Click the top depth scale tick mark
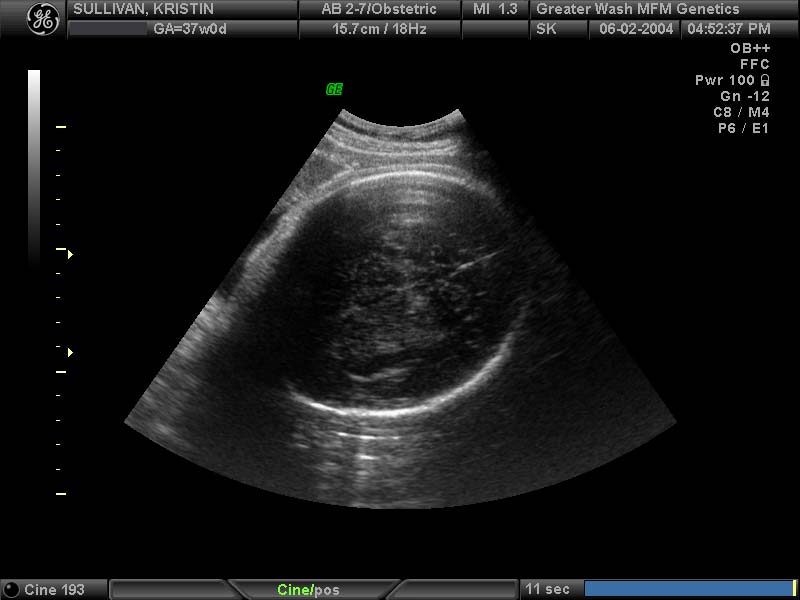Viewport: 800px width, 600px height. click(x=61, y=128)
